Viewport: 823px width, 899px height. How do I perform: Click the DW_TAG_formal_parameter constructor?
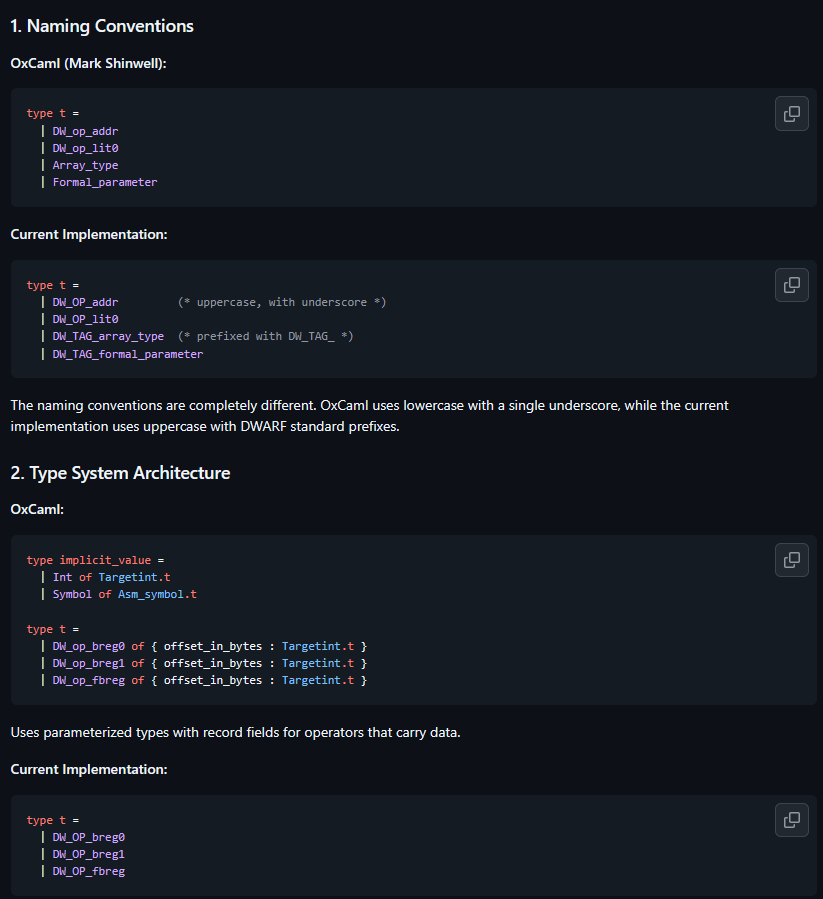[127, 354]
